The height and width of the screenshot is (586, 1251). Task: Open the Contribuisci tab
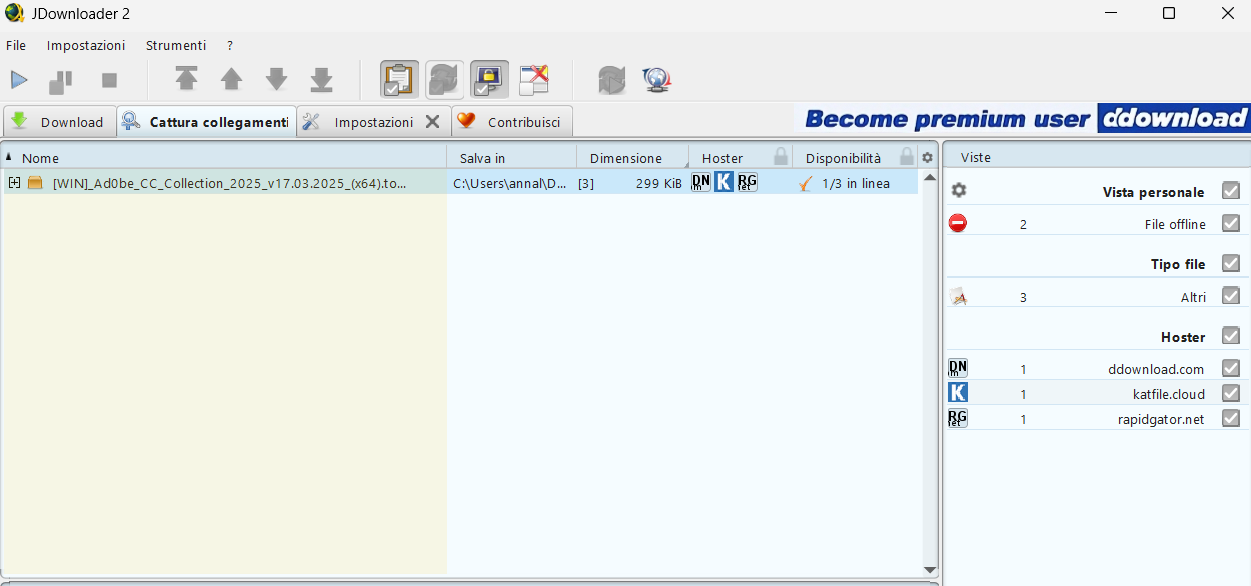click(x=512, y=122)
